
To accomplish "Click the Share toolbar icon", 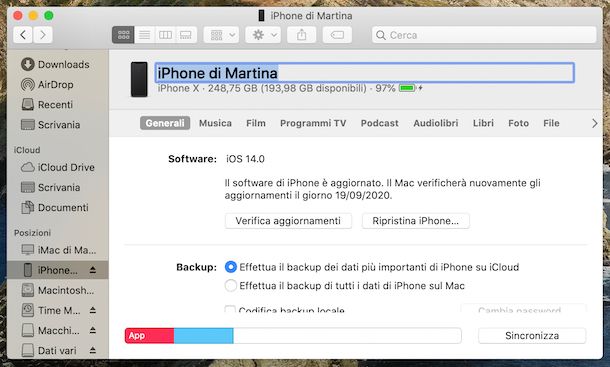I will coord(301,35).
